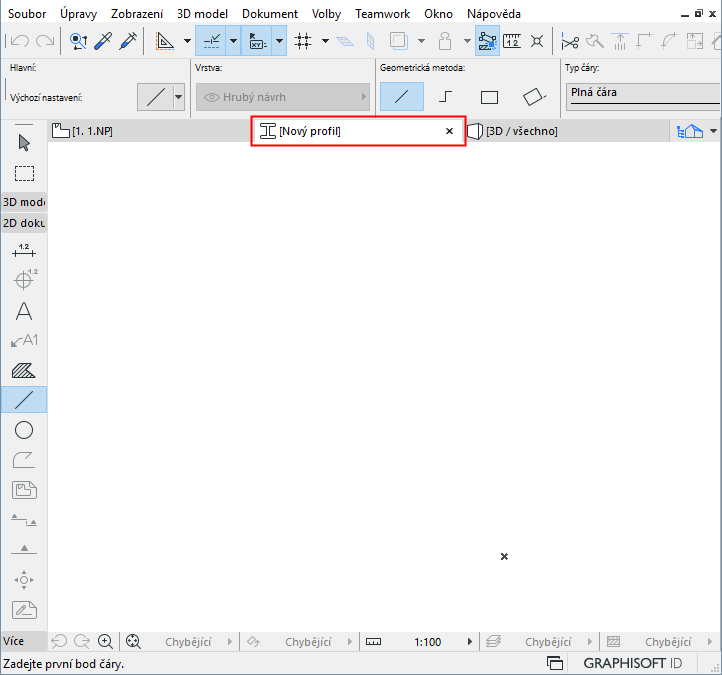Select the Circle tool
This screenshot has width=722, height=675.
(x=24, y=430)
